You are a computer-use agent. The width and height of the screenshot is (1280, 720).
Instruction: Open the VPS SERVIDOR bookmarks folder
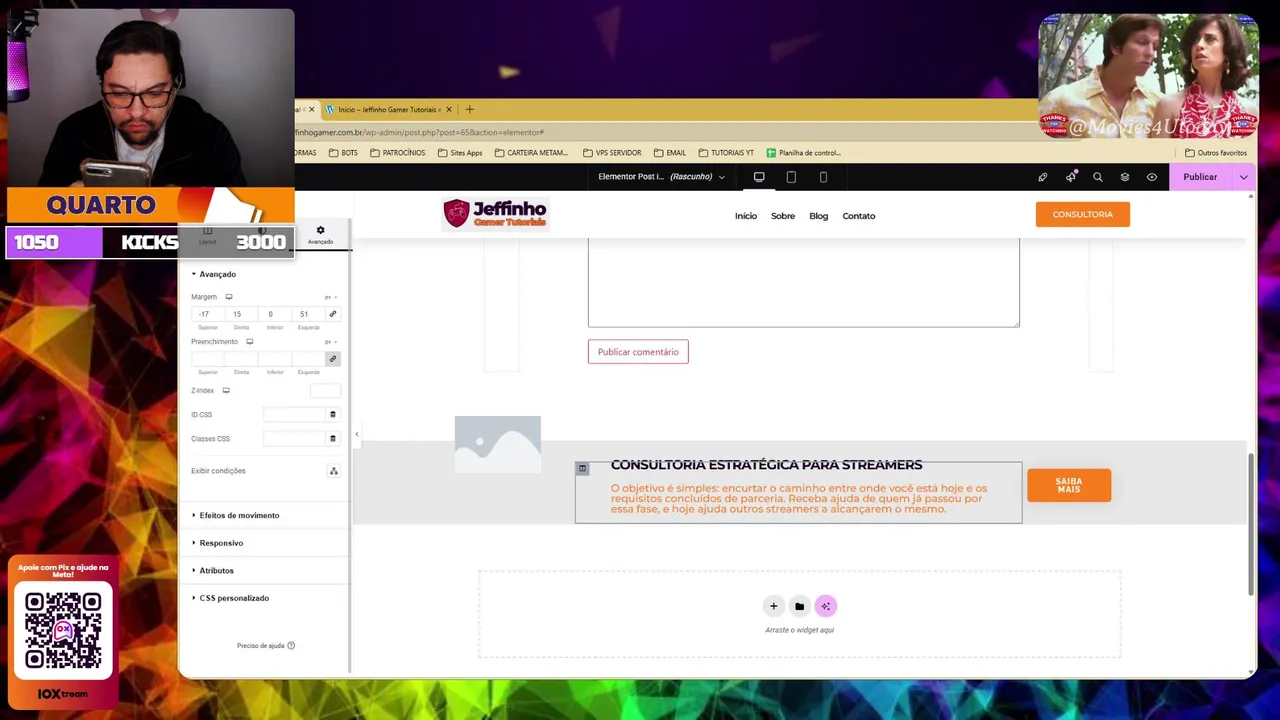[x=612, y=153]
